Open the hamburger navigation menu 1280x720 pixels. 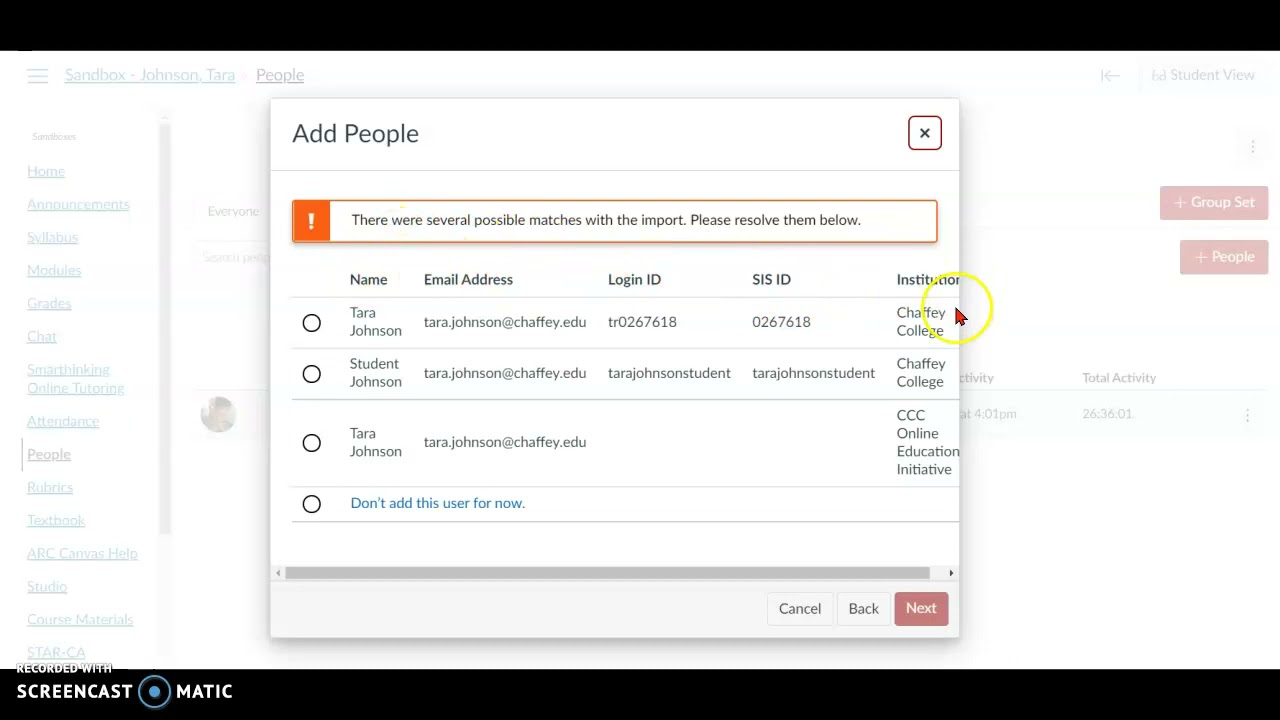pos(38,76)
